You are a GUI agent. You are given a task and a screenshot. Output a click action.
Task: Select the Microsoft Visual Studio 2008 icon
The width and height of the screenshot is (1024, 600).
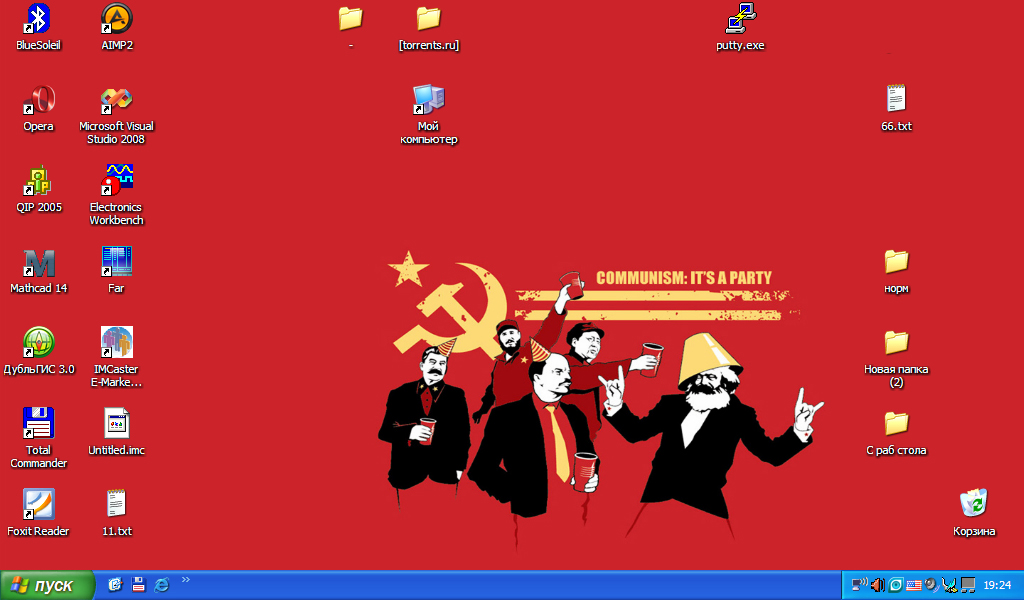pos(118,100)
